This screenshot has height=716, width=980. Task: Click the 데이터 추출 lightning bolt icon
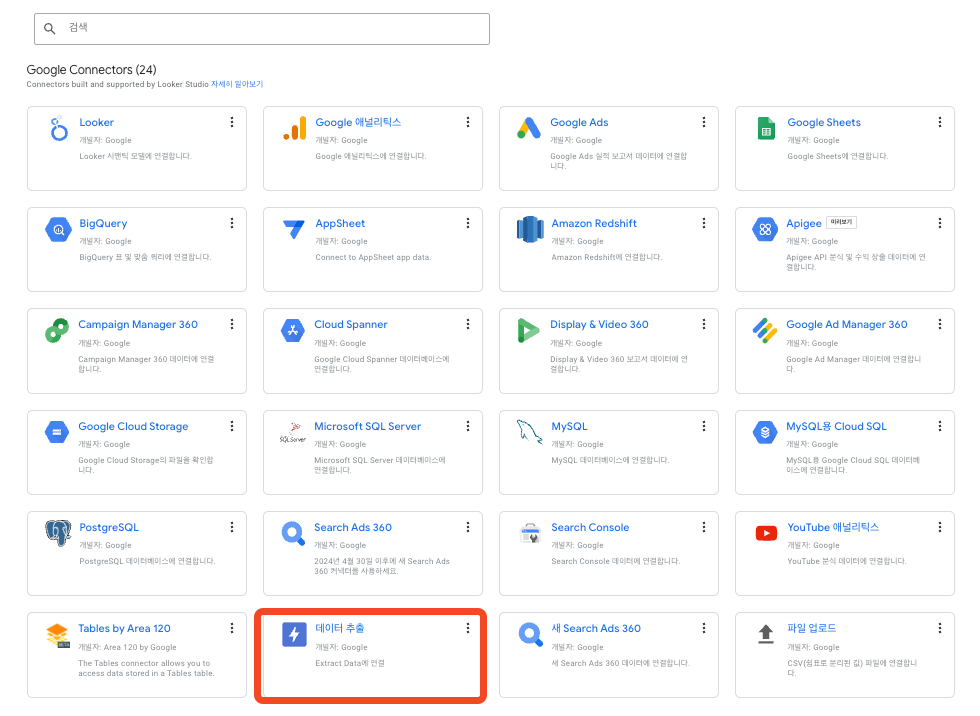[x=294, y=635]
